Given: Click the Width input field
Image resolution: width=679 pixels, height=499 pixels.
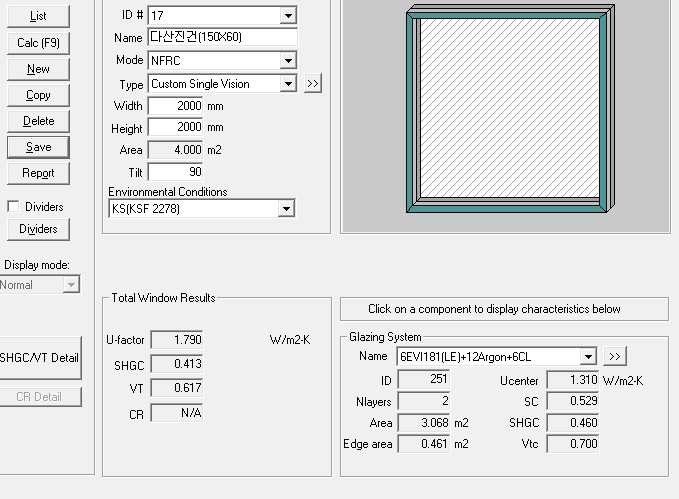Looking at the screenshot, I should pos(175,106).
